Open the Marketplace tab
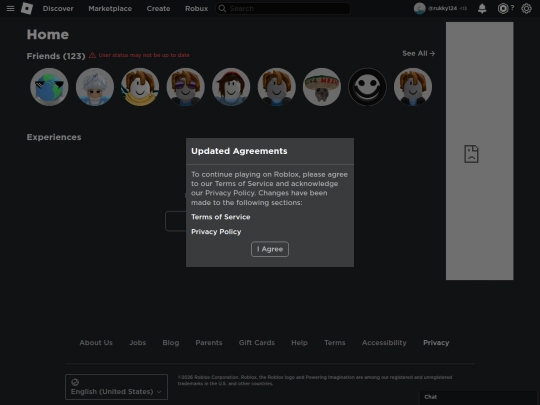Screen dimensions: 540x405 pos(110,8)
